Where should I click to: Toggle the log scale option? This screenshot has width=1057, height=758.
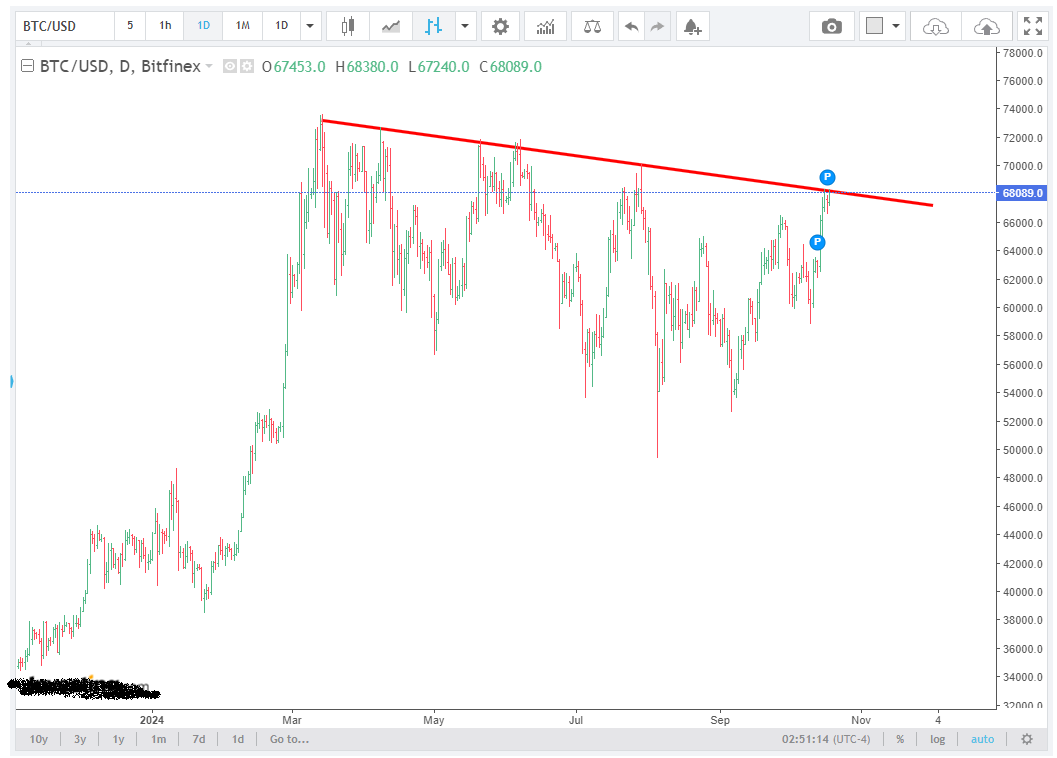(x=937, y=739)
